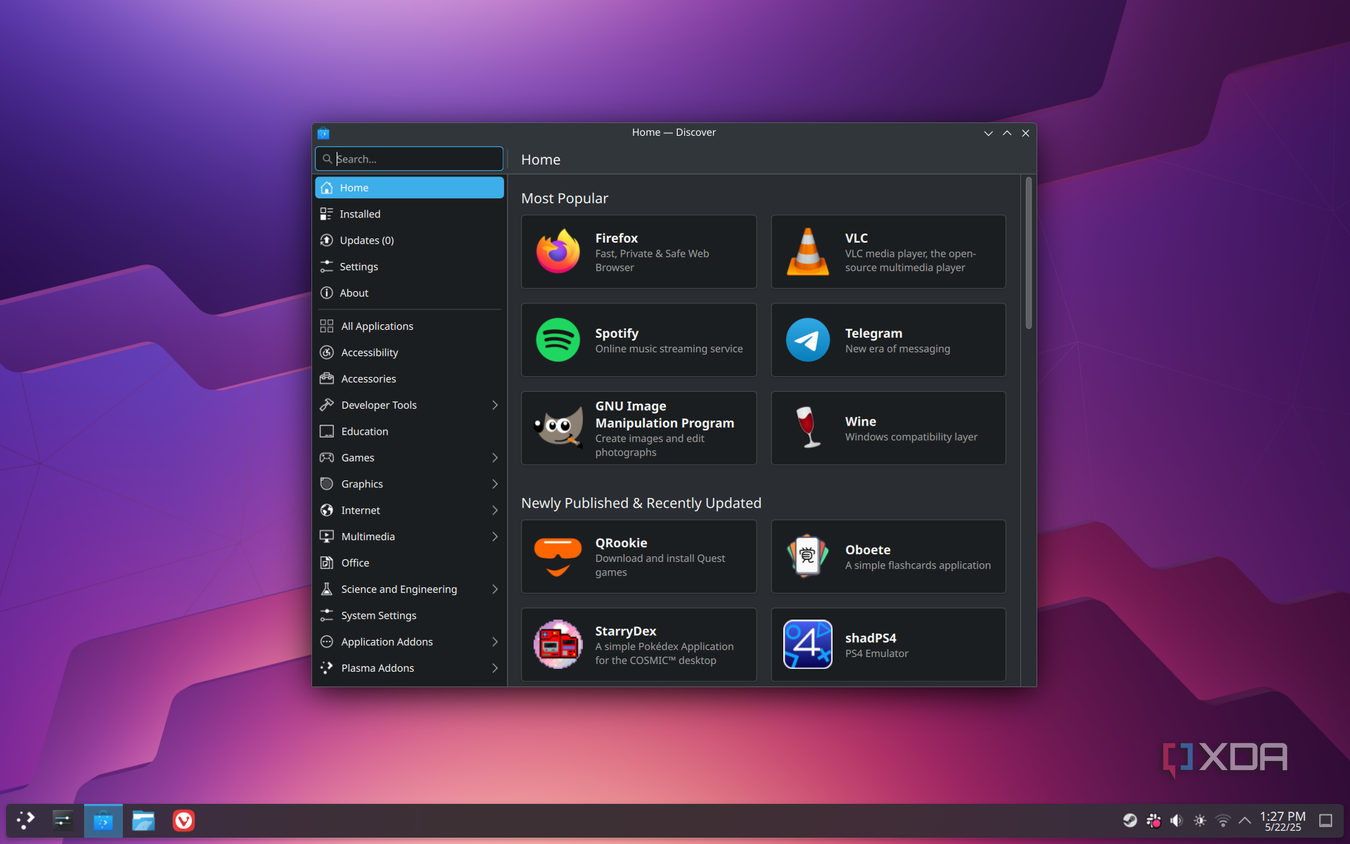Open the System Settings category
Screen dimensions: 1350x844
409,616
